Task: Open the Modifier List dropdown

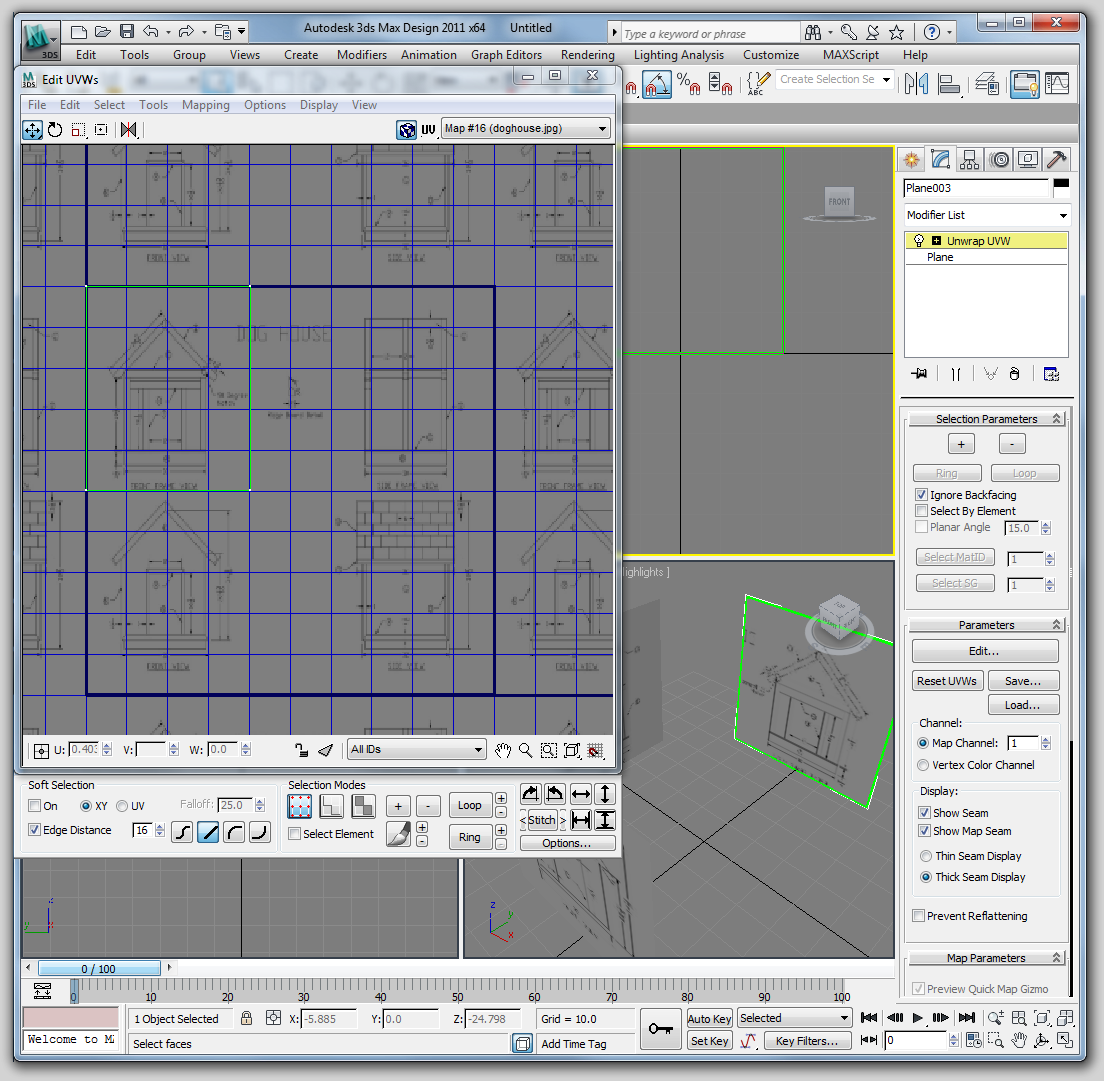Action: [986, 215]
